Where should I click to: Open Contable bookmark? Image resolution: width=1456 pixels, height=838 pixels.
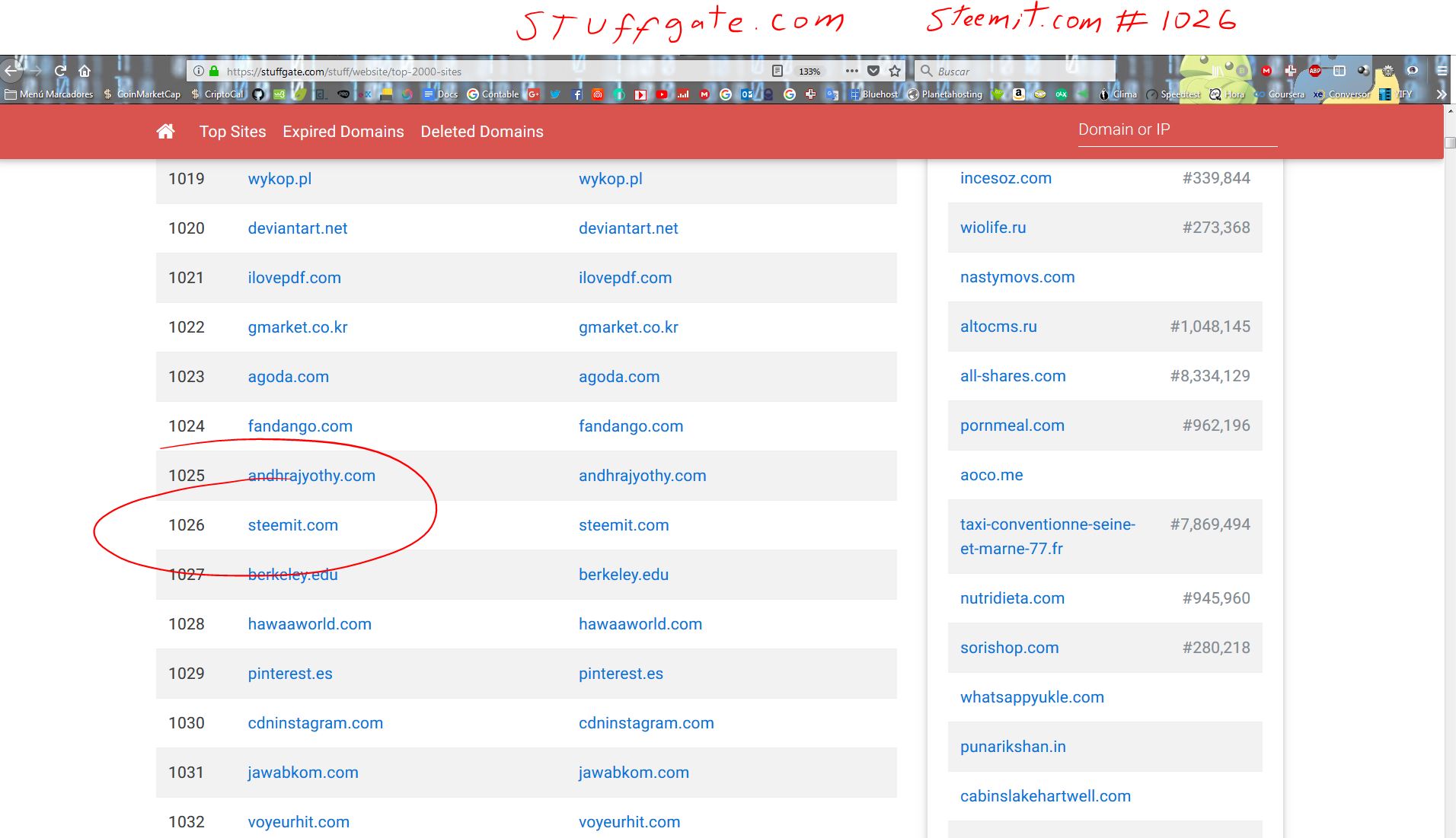coord(493,94)
